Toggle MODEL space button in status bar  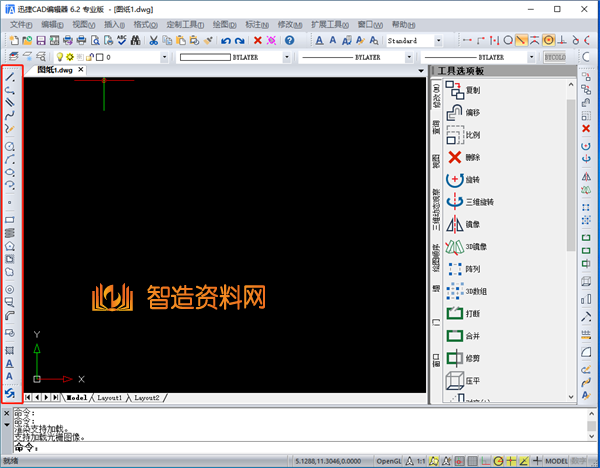click(x=556, y=461)
